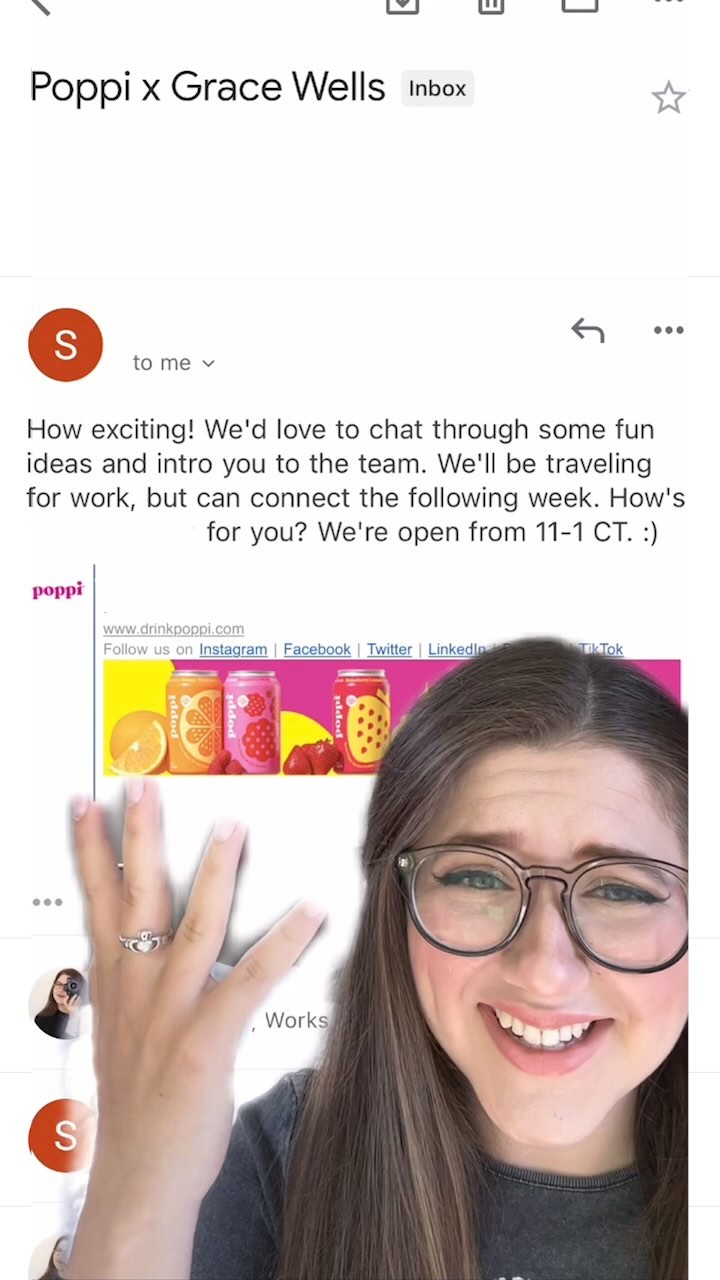This screenshot has width=720, height=1280.
Task: Tap the orange S sender avatar
Action: [65, 345]
